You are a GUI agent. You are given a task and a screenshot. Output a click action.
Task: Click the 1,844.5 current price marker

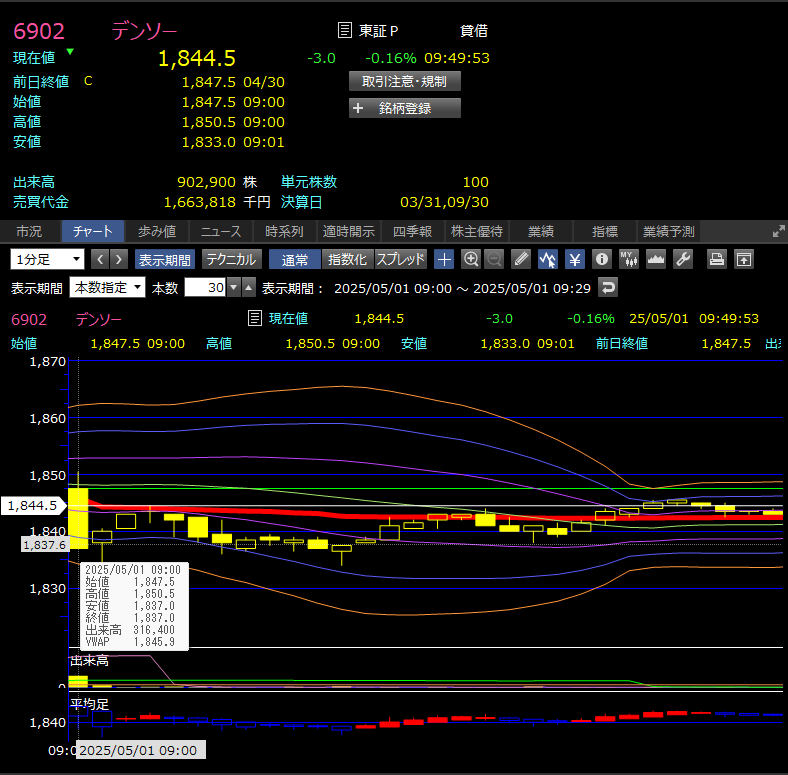(33, 506)
